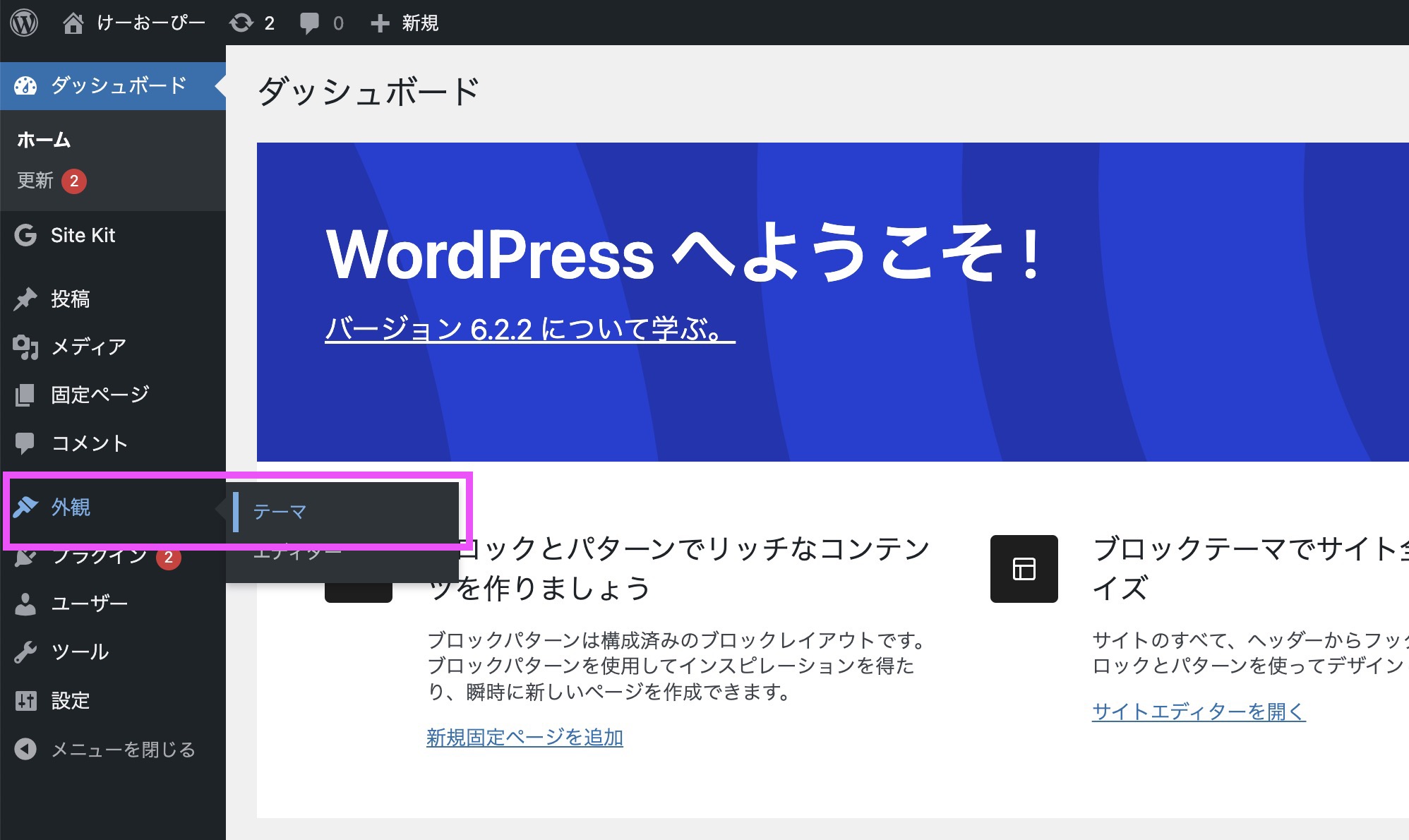Click the speech bubble icon beside コメント
Viewport: 1409px width, 840px height.
click(25, 443)
